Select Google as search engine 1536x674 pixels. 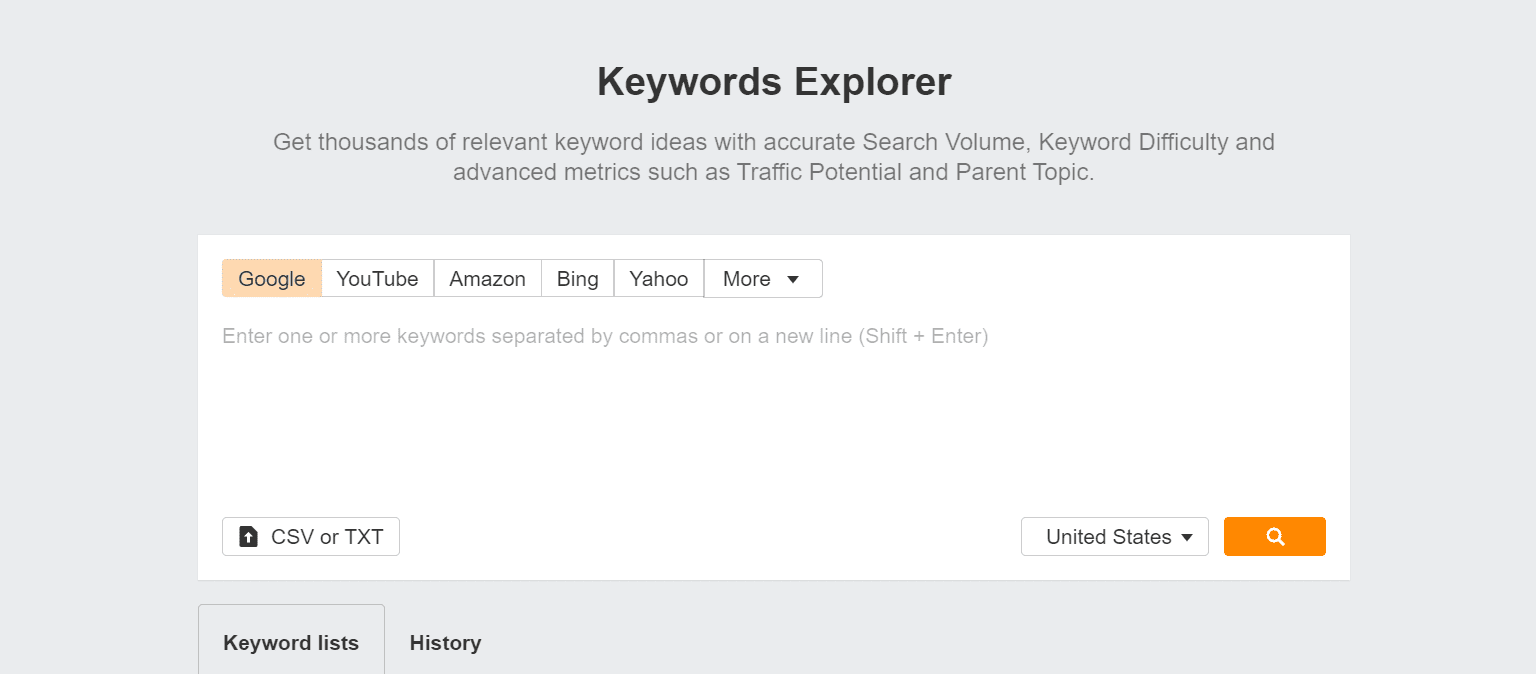(272, 279)
